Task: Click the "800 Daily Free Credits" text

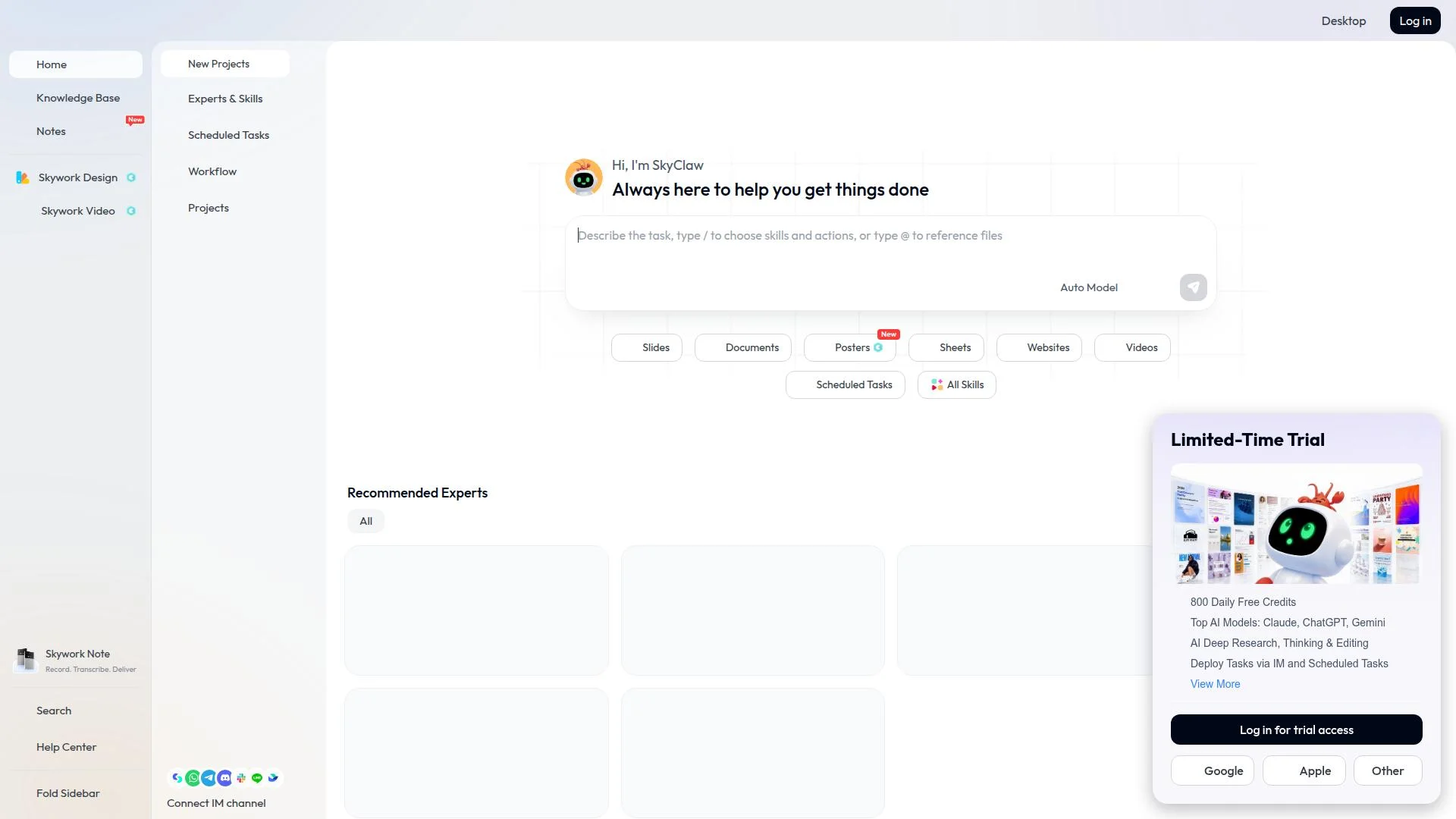Action: point(1243,602)
